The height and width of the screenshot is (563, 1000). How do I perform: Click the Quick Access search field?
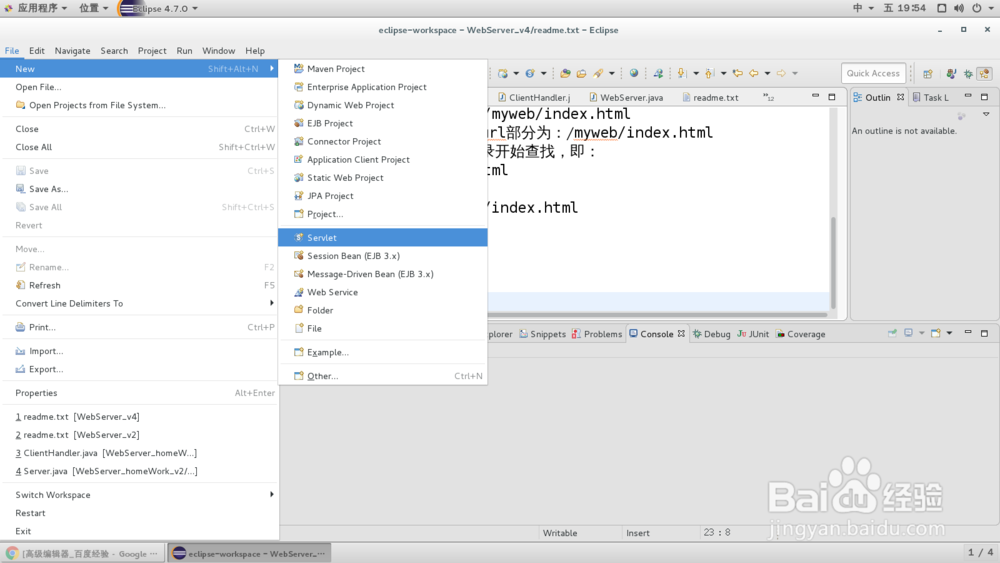click(873, 73)
